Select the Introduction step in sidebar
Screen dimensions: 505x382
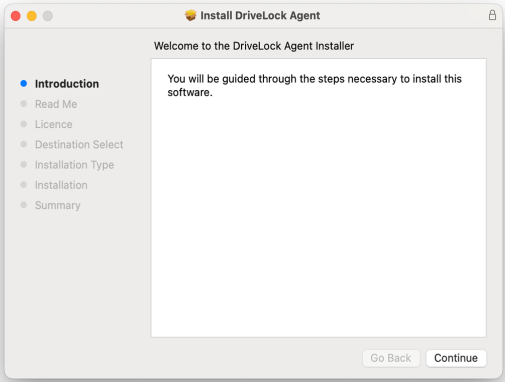click(x=67, y=84)
